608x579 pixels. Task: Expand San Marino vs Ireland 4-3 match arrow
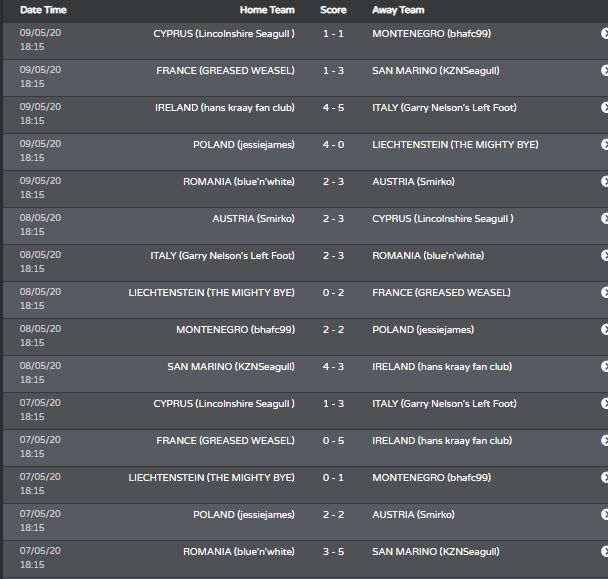tap(605, 366)
